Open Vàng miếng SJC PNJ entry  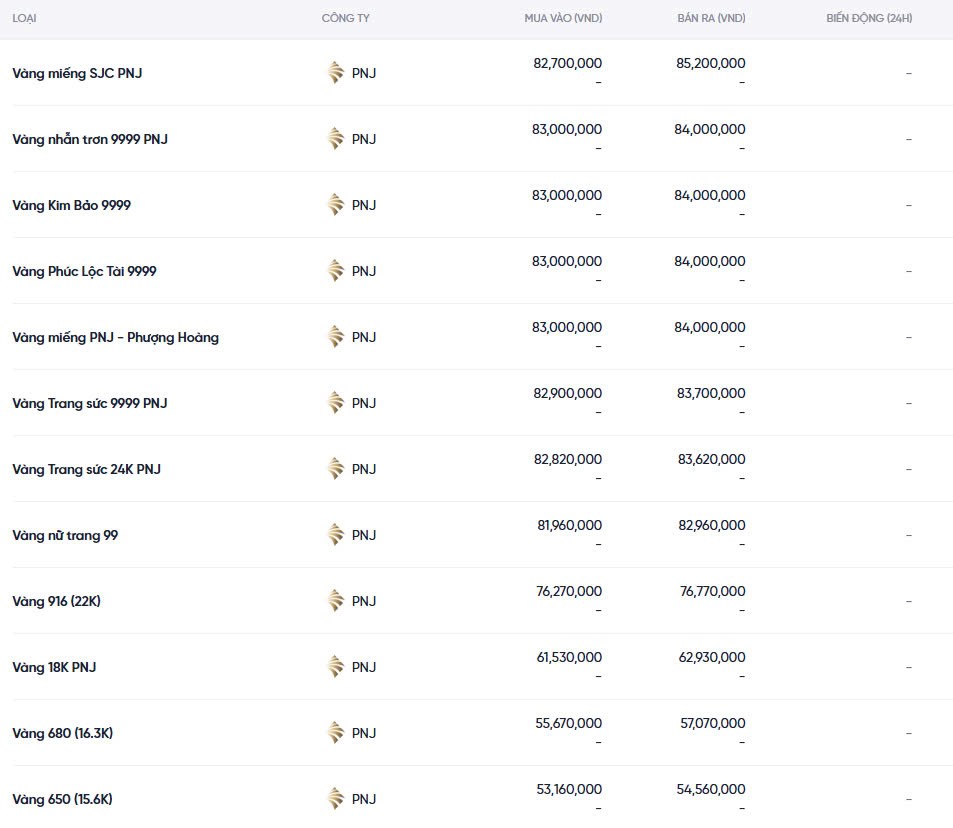[x=77, y=73]
